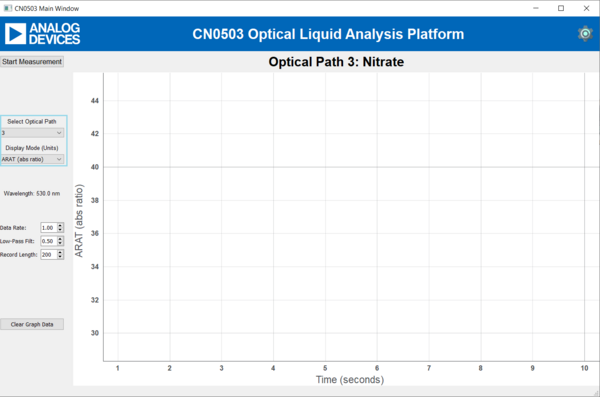Click the ARAT (abs ratio) axis label

[79, 221]
